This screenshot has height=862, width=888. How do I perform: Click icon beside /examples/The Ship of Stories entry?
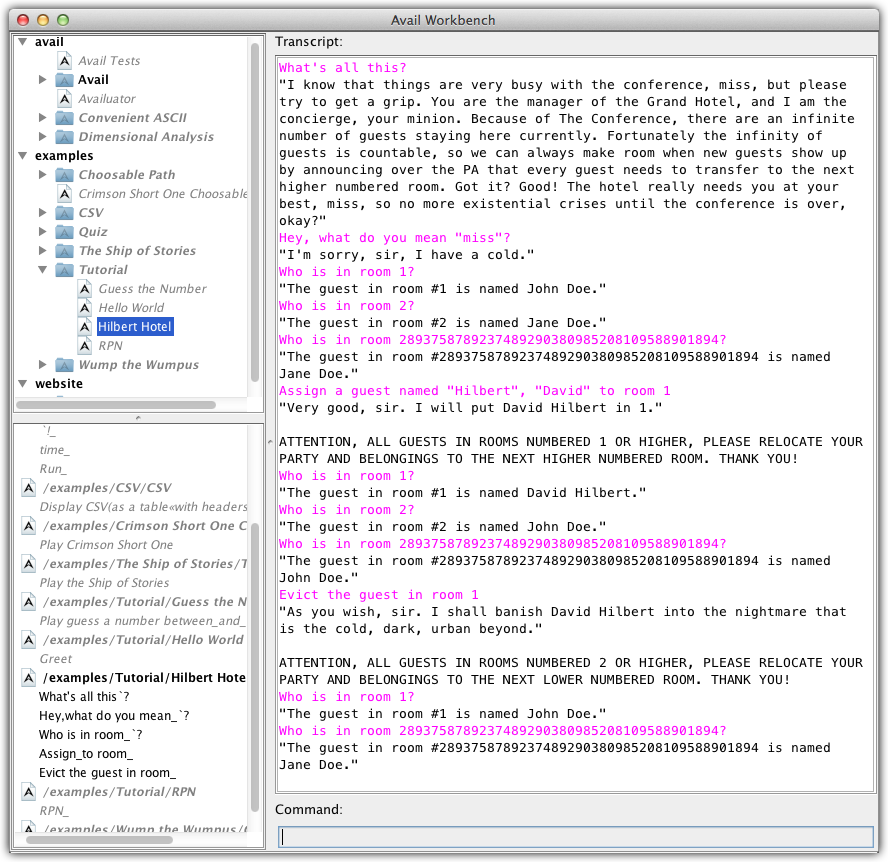click(29, 564)
